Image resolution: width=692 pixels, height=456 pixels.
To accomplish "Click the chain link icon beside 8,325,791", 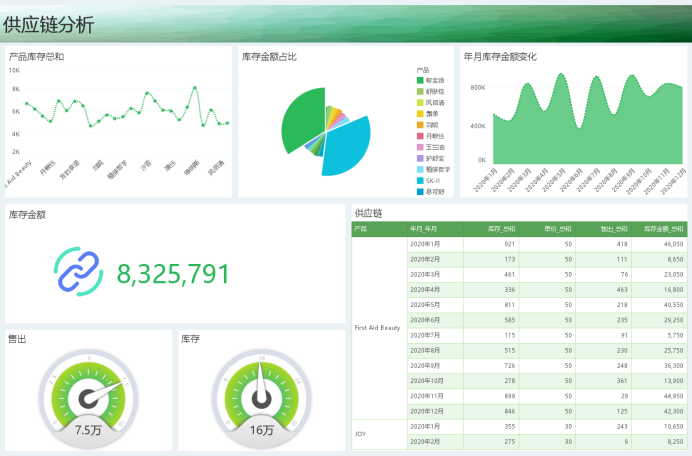I will coord(78,271).
